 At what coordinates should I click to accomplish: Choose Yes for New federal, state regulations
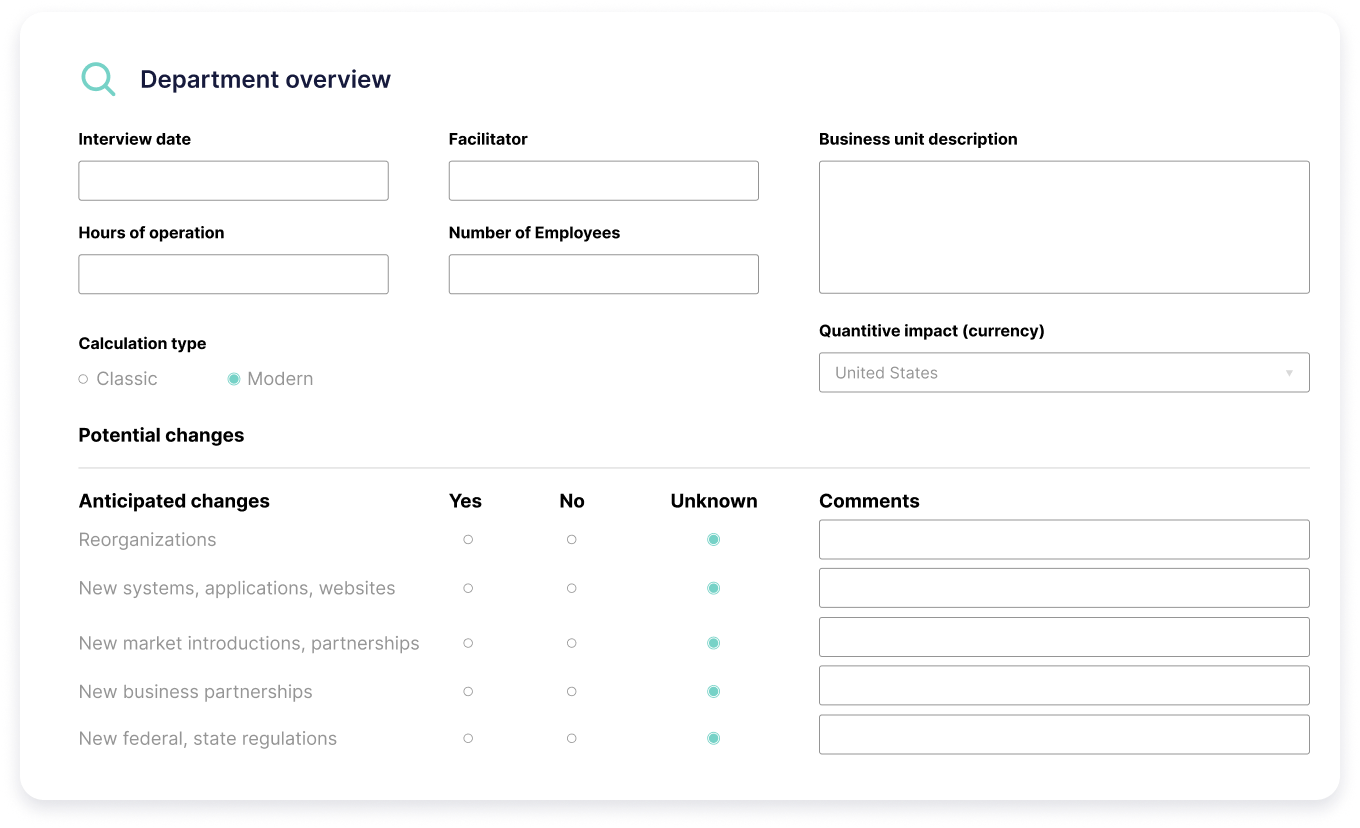[x=468, y=738]
